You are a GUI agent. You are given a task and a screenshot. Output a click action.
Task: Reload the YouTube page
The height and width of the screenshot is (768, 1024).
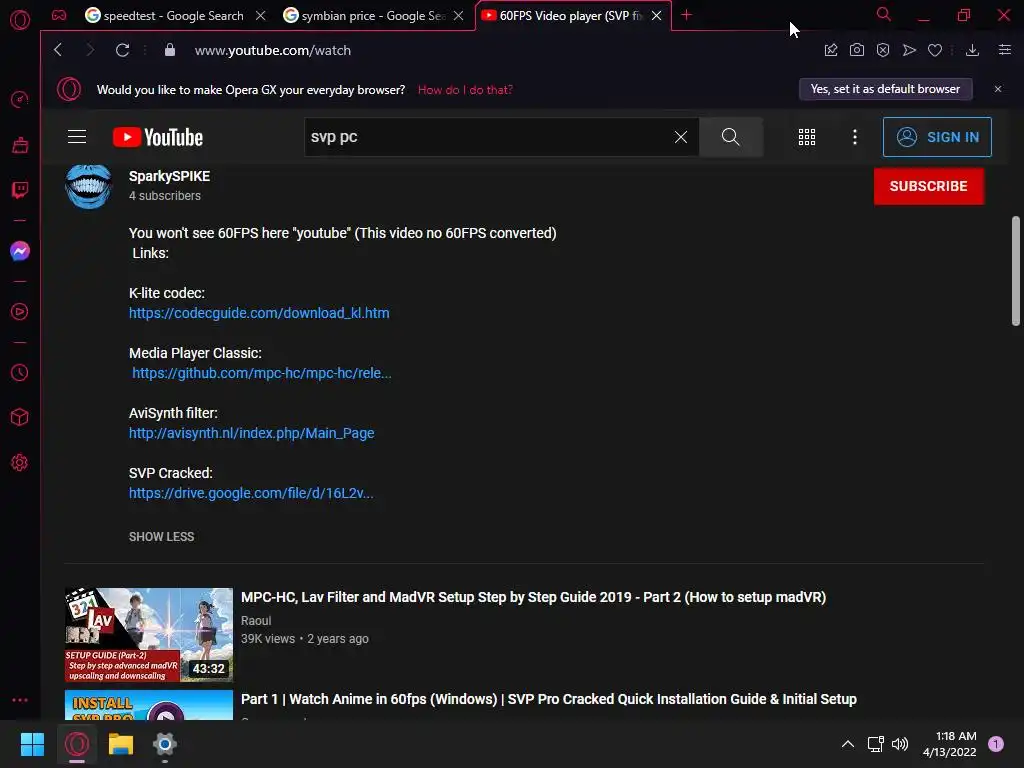click(122, 50)
